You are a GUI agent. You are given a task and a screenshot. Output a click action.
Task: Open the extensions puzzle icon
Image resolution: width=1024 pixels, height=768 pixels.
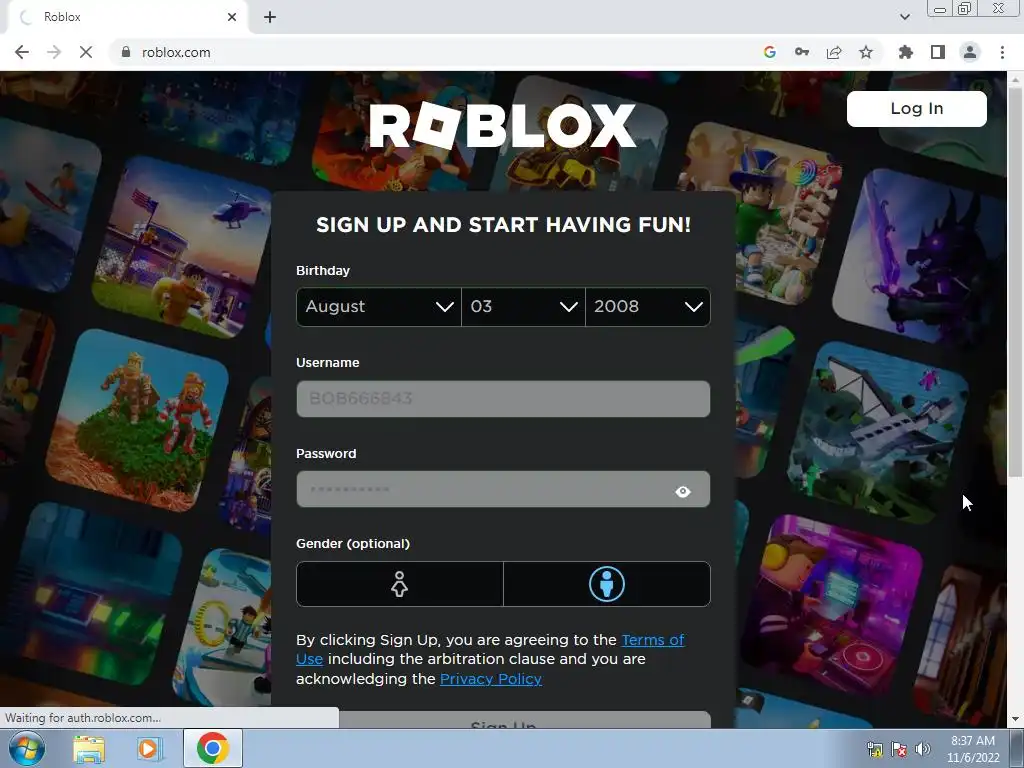coord(906,52)
